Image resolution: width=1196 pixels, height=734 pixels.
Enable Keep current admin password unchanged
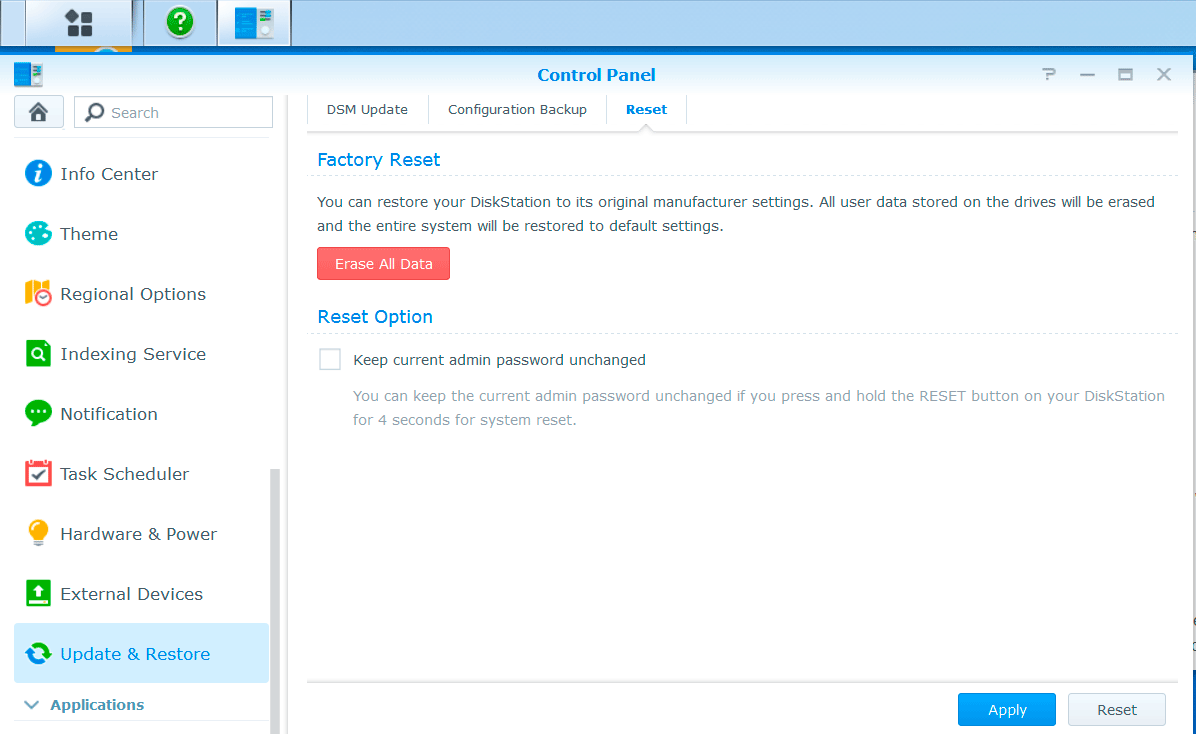[x=330, y=360]
